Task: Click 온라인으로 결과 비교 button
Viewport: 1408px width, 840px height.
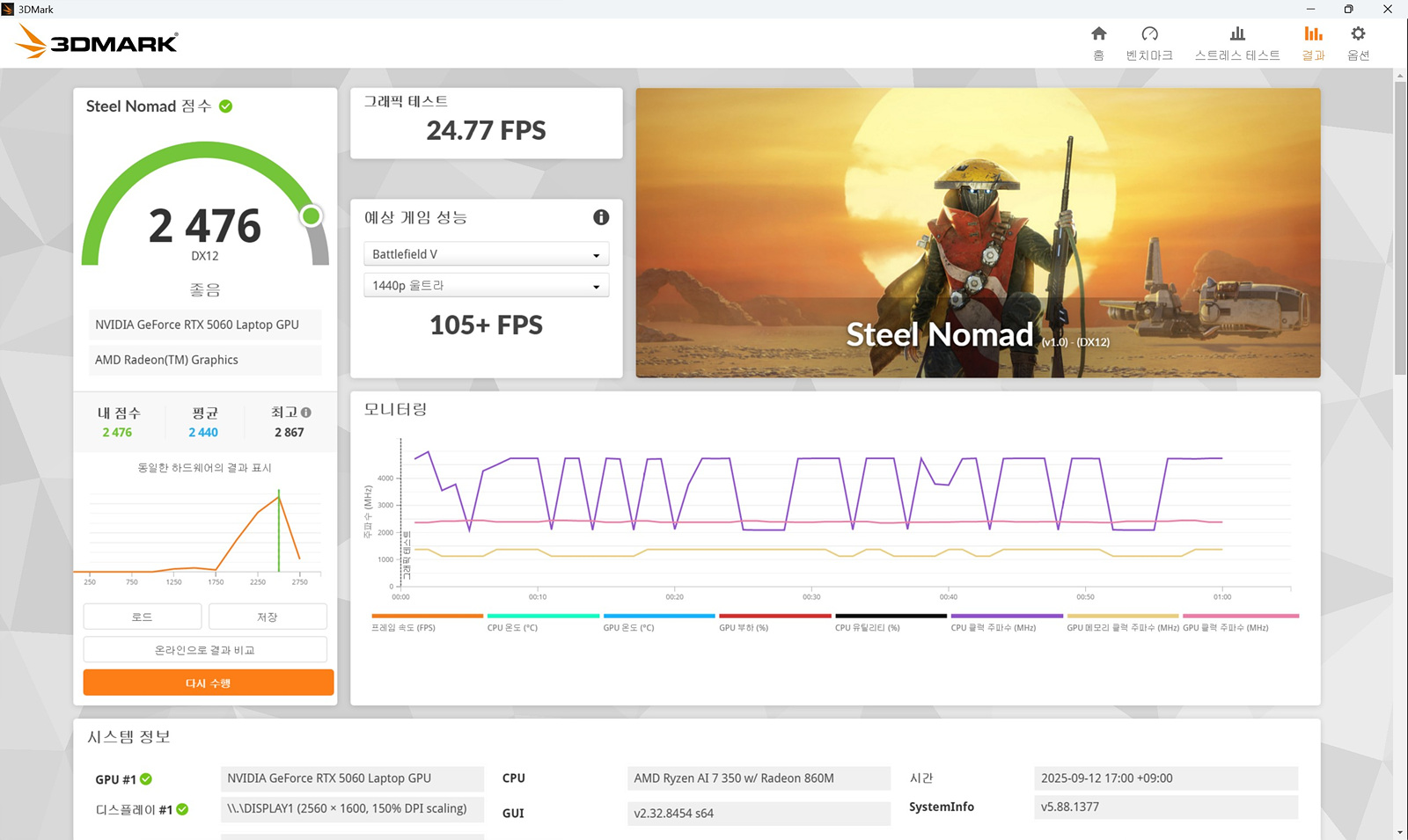Action: point(205,650)
